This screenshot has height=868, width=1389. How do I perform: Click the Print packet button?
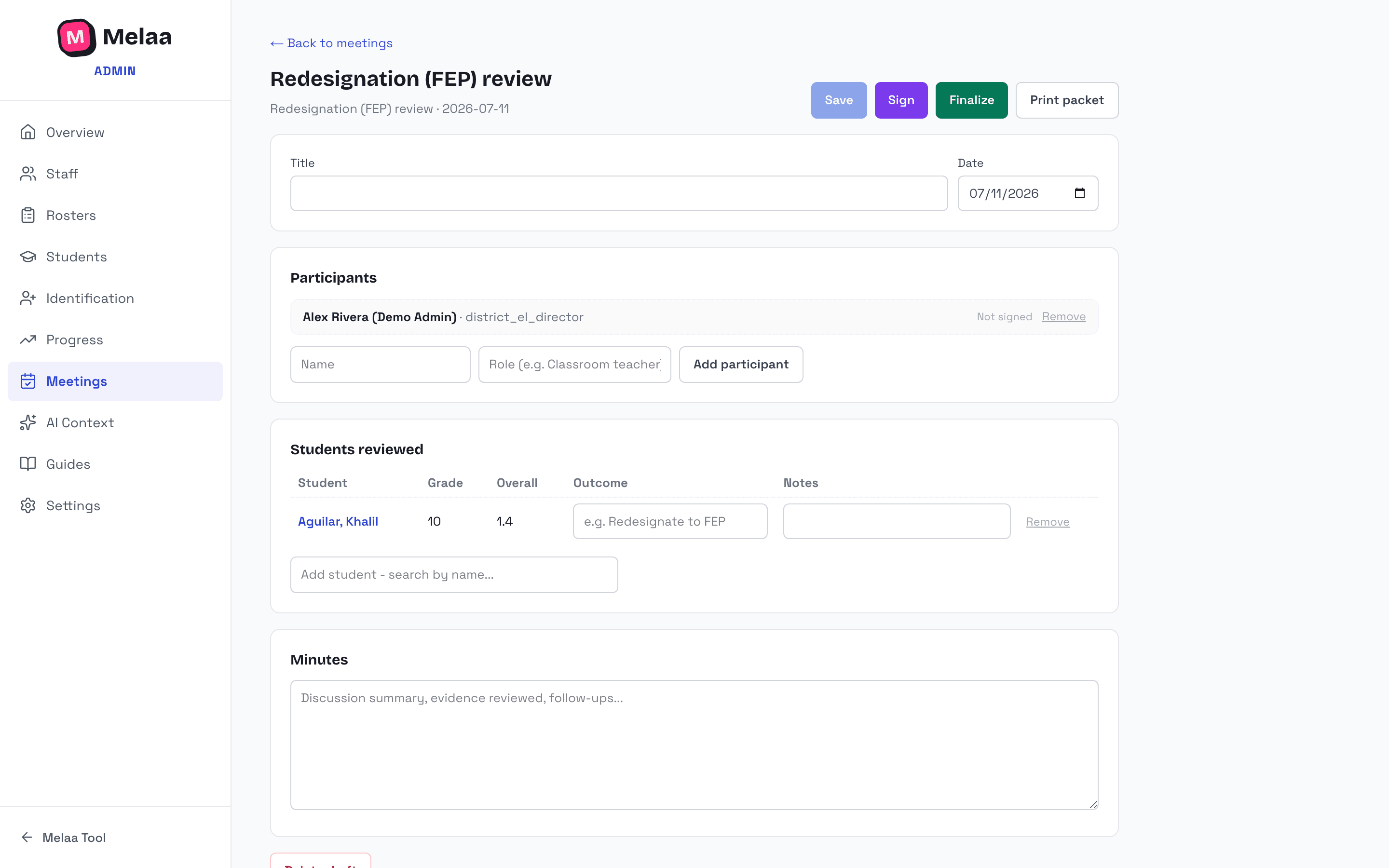pos(1066,100)
